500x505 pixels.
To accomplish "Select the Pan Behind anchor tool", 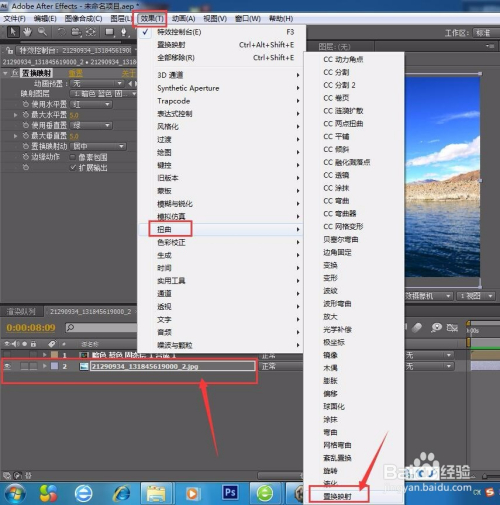I will pyautogui.click(x=91, y=32).
